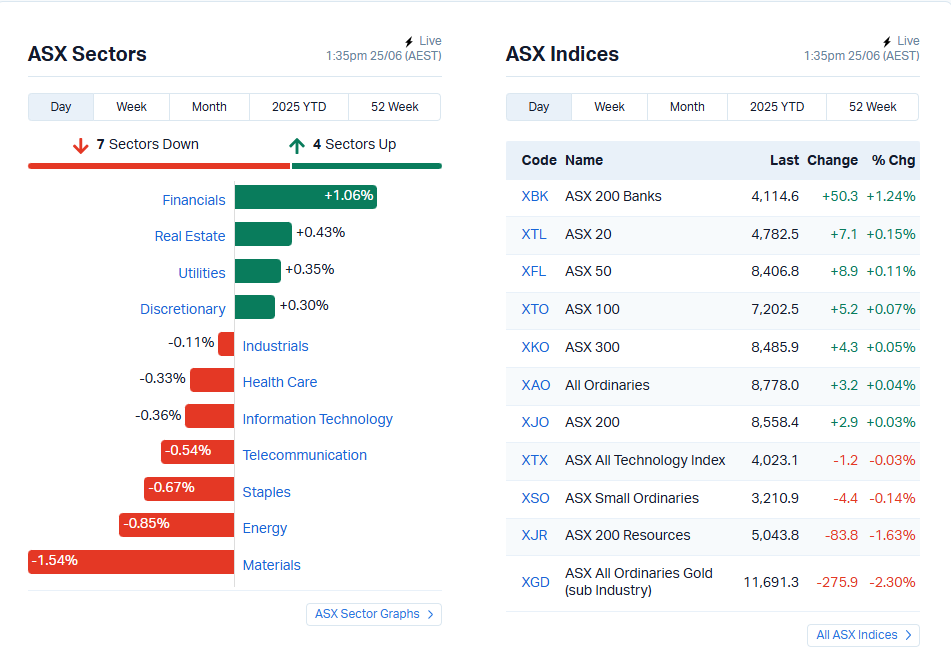Image resolution: width=951 pixels, height=670 pixels.
Task: Show 52 Week in ASX Sectors
Action: pyautogui.click(x=395, y=107)
